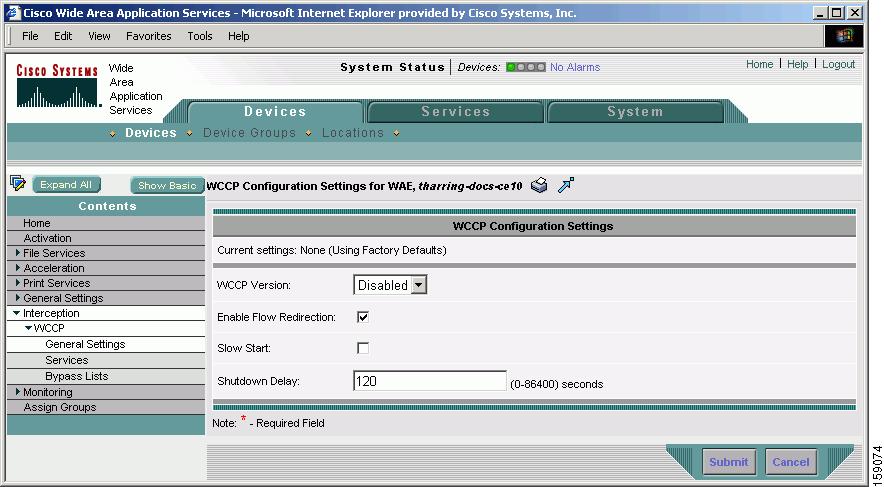Switch to the System tab
Screen dimensions: 884x487
(x=635, y=112)
